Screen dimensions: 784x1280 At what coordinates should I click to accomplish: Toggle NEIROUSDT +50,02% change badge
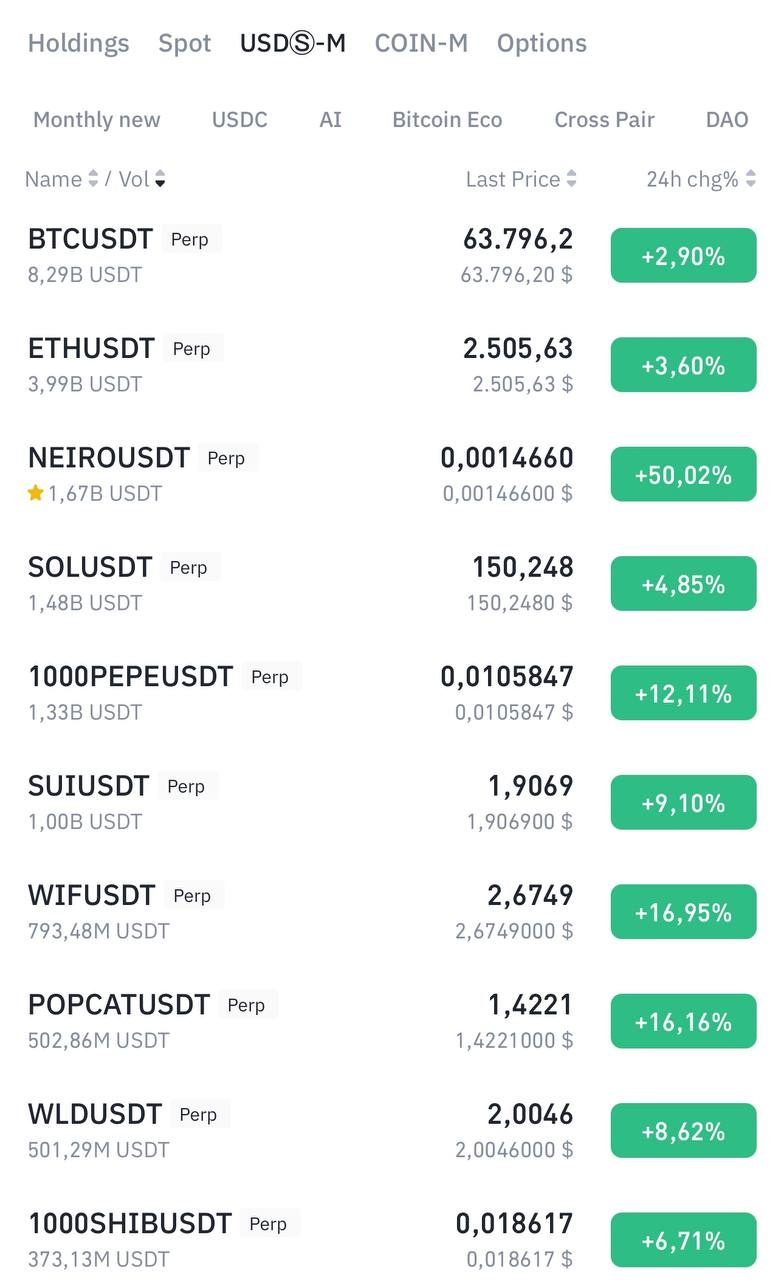pyautogui.click(x=684, y=474)
